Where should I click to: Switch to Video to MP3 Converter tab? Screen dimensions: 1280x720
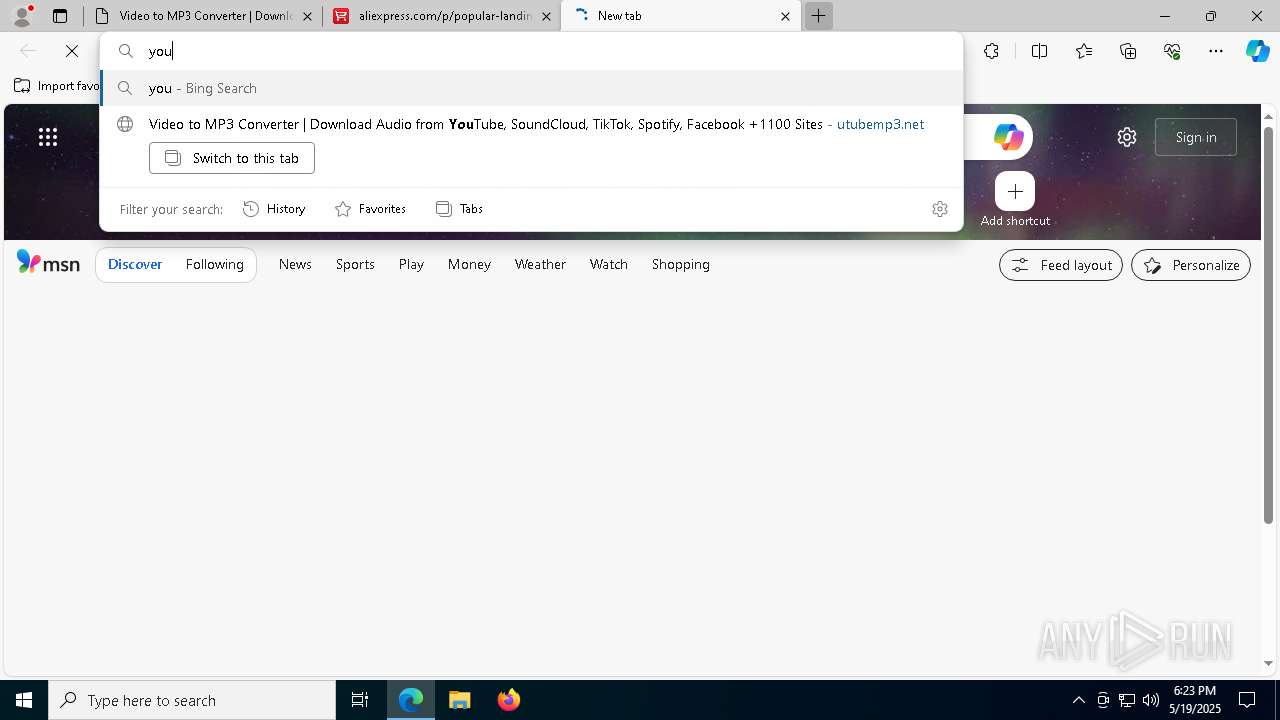[204, 16]
